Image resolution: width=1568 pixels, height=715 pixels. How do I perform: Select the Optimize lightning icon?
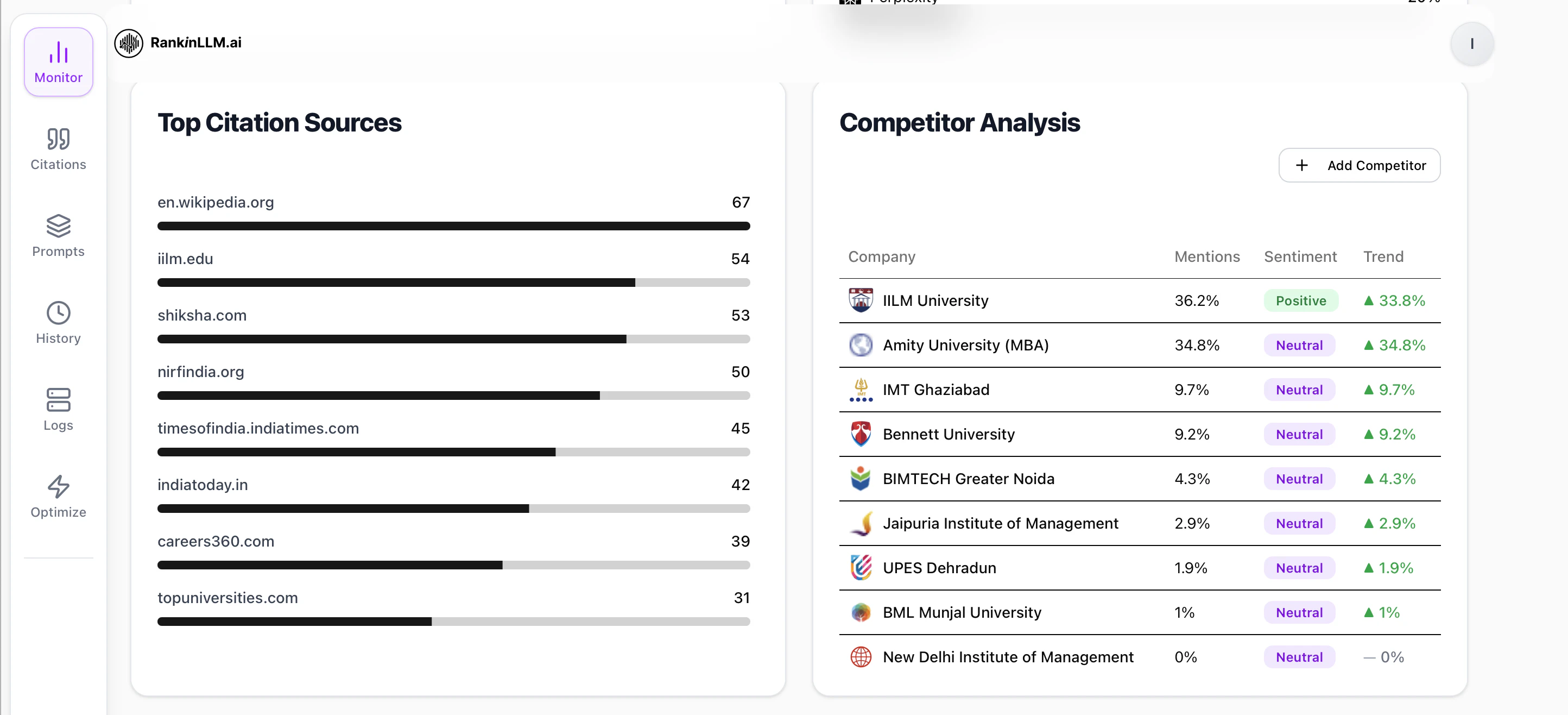(59, 487)
